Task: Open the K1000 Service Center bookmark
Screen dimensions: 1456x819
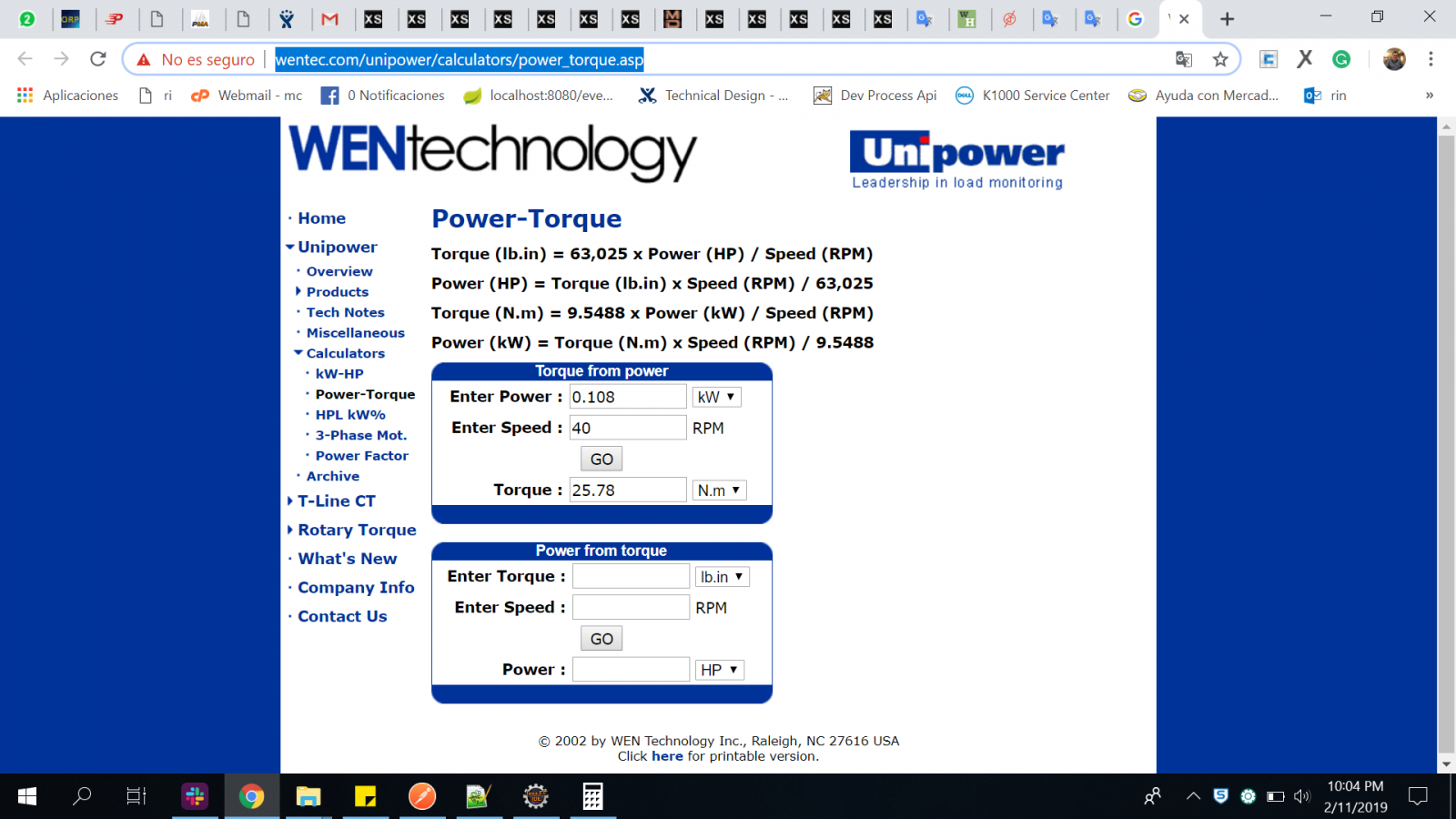Action: 1033,96
